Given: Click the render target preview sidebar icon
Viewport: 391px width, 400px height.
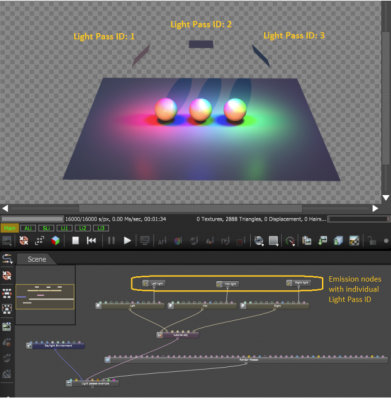Looking at the screenshot, I should coord(7,326).
